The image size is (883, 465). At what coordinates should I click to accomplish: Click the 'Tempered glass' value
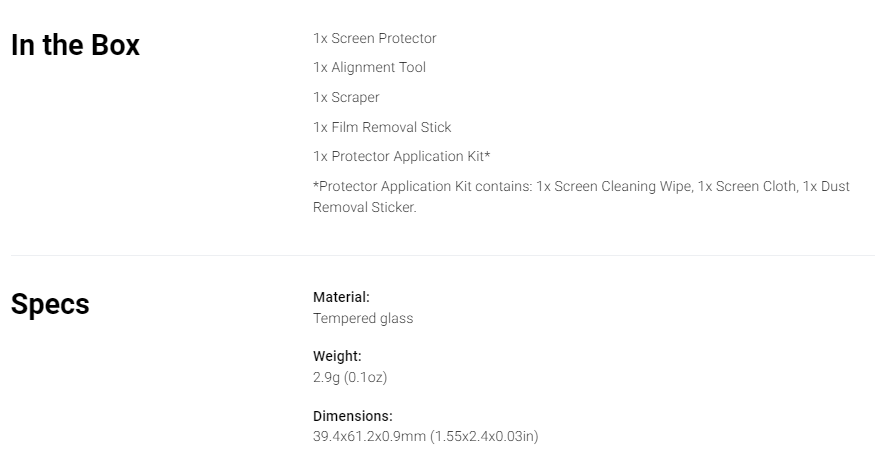(x=363, y=319)
